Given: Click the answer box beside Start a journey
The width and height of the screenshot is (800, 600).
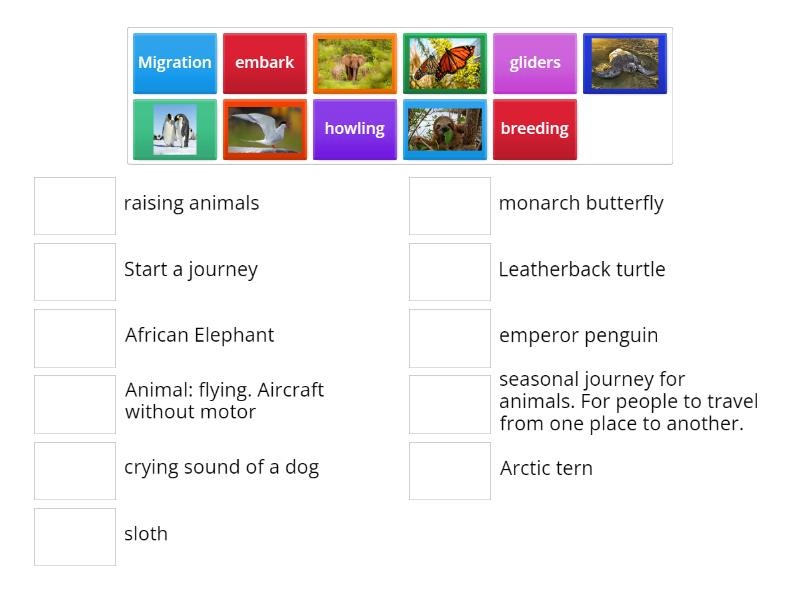Looking at the screenshot, I should 75,271.
